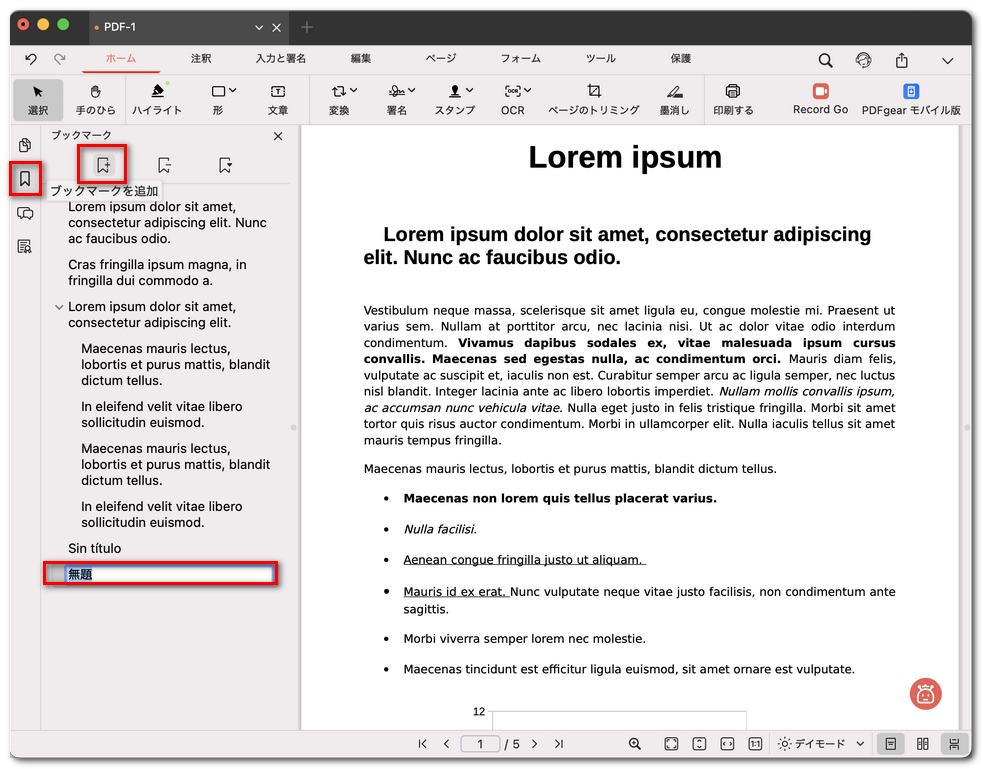Click the 1:1 actual size zoom icon

tap(755, 743)
